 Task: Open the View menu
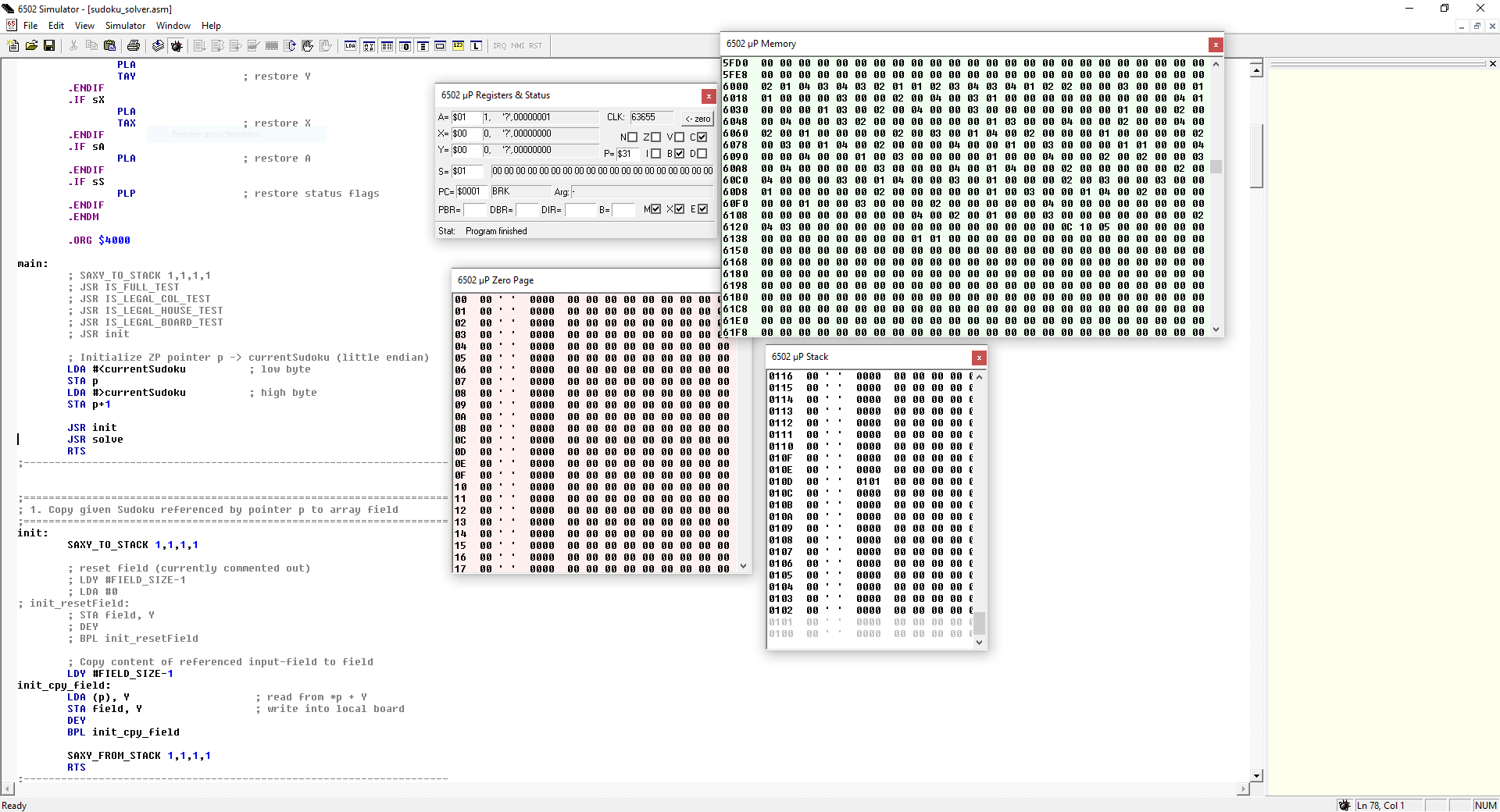(x=84, y=26)
